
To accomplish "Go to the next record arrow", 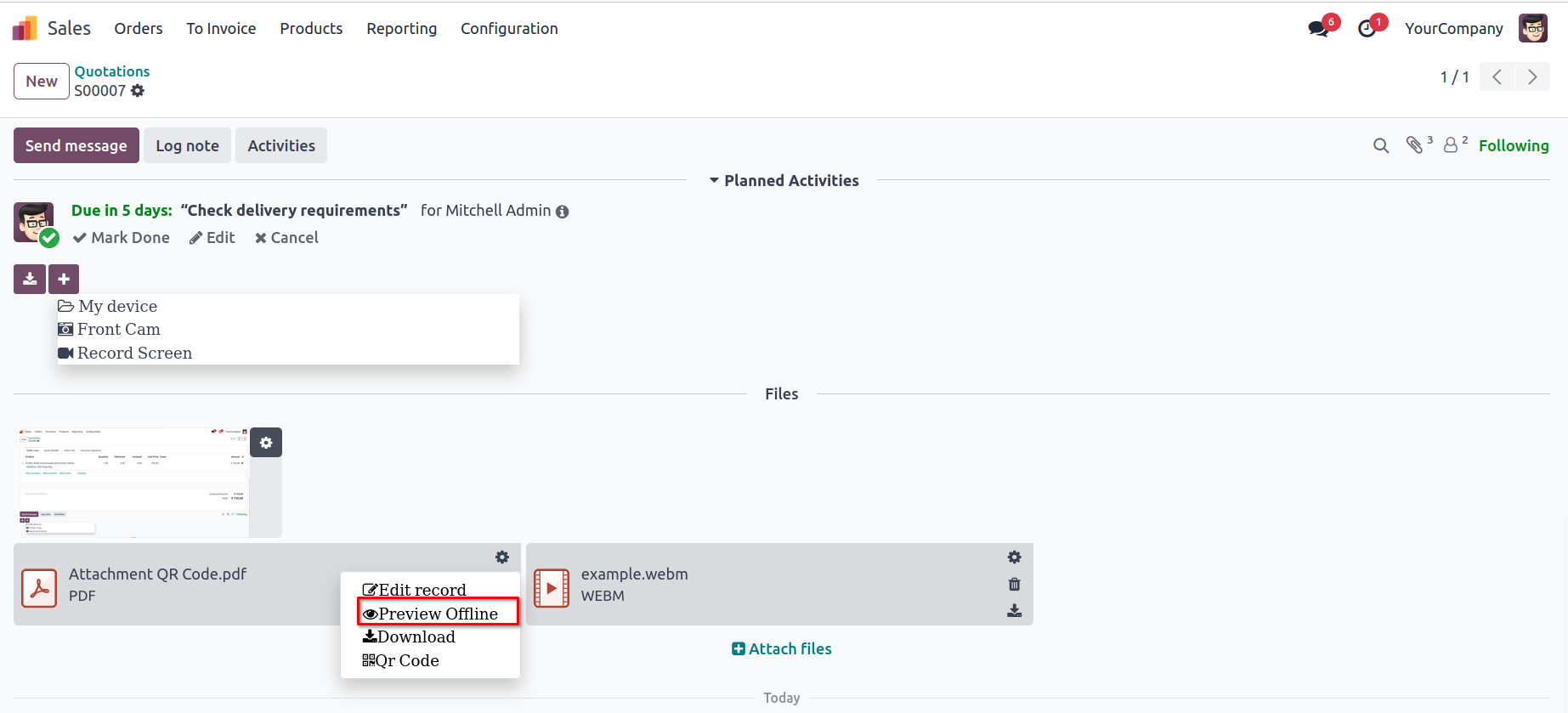I will (1532, 77).
